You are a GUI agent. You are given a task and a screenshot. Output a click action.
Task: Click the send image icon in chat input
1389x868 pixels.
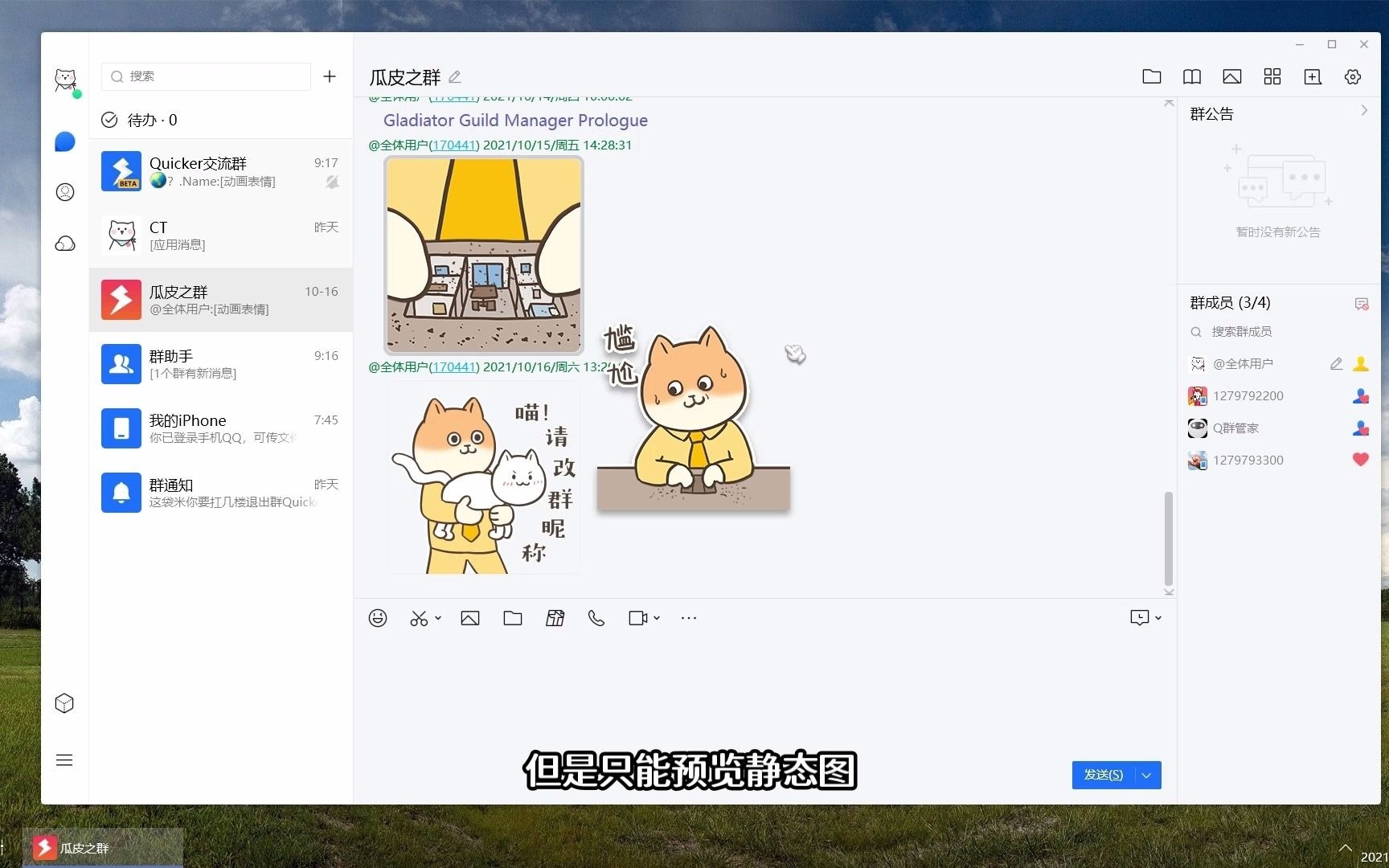tap(470, 617)
